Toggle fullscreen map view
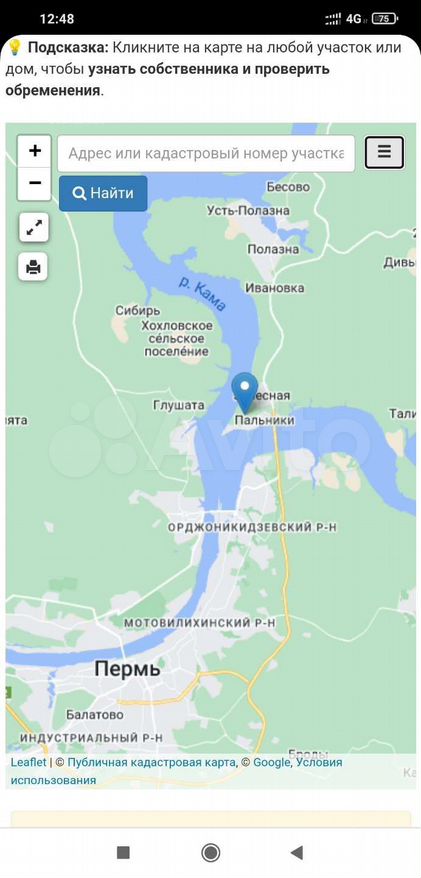The height and width of the screenshot is (878, 421). click(34, 227)
